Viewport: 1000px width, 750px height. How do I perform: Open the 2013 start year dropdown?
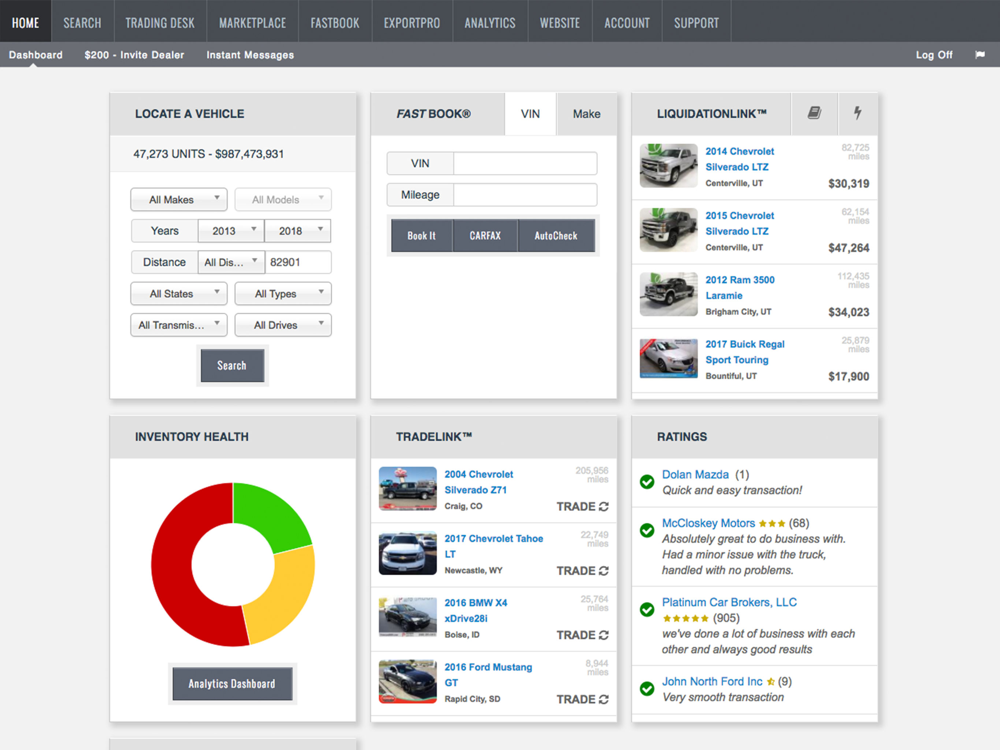click(231, 231)
